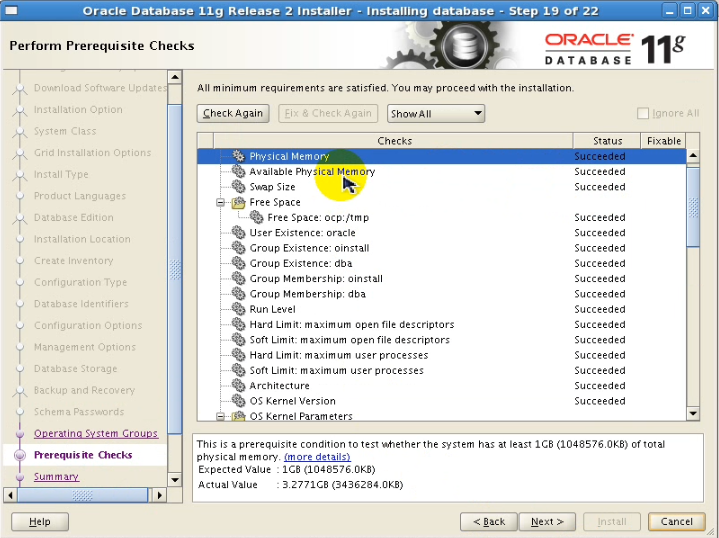The width and height of the screenshot is (719, 538).
Task: Click the Operating System Groups step bullet icon
Action: [20, 433]
